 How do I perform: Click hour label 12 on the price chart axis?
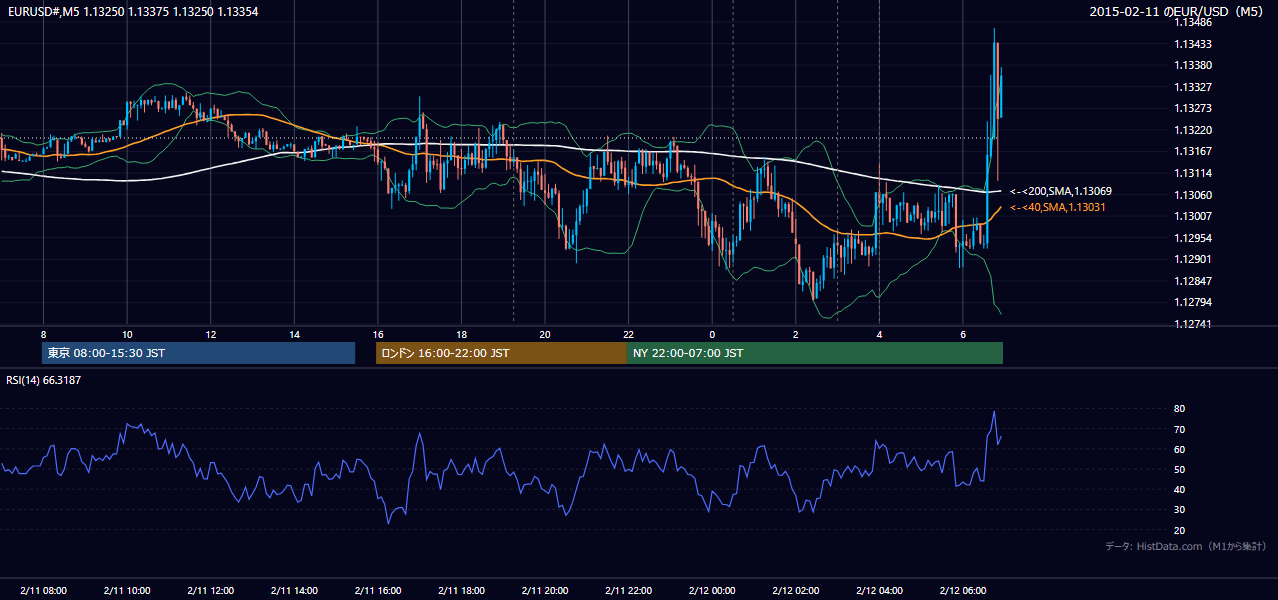pos(210,333)
